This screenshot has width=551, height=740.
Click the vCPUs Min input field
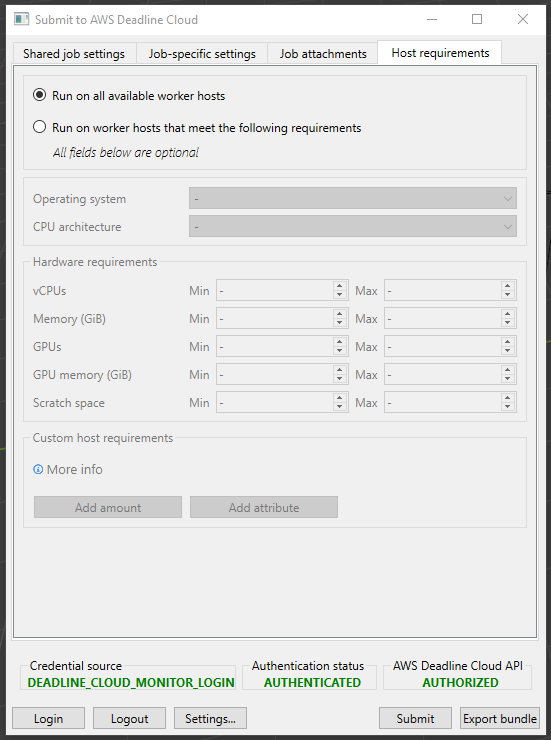tap(275, 290)
